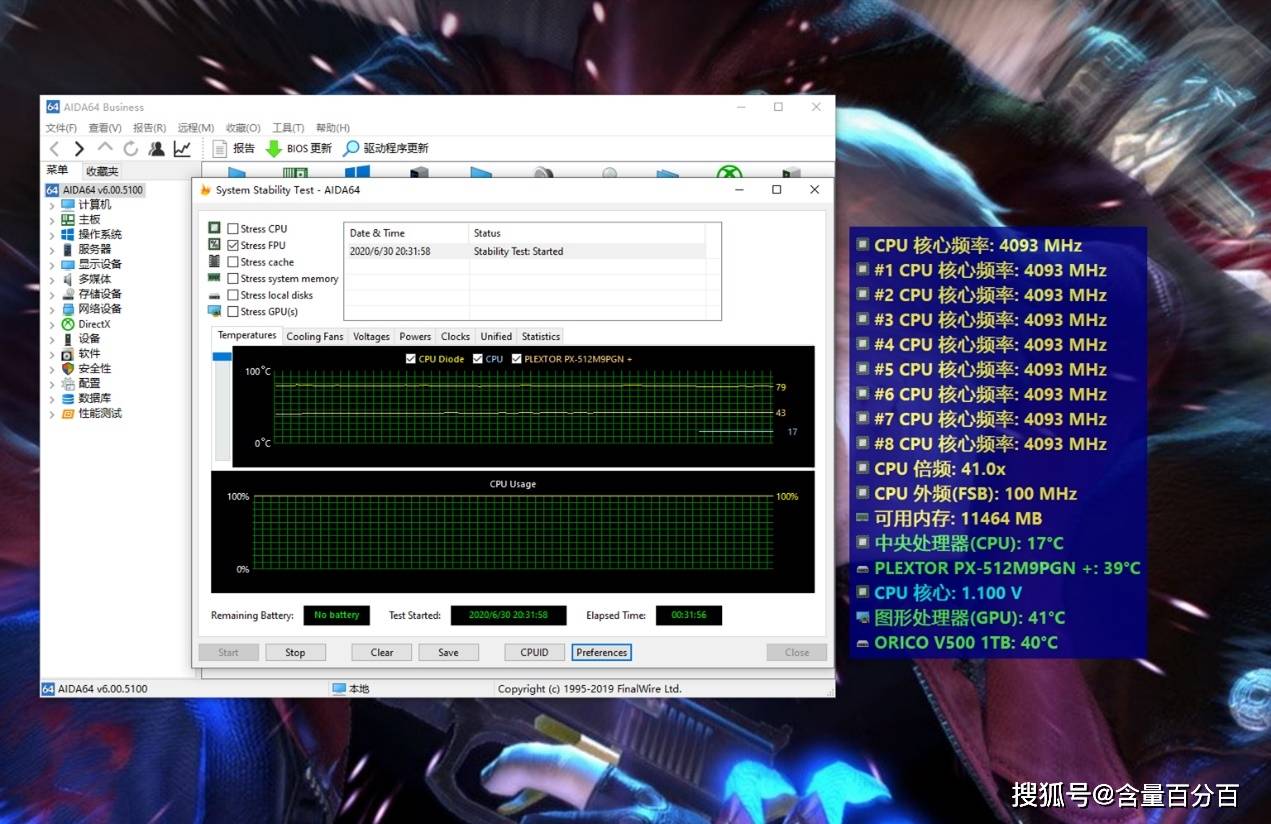Open the 工具(T) menu
Viewport: 1271px width, 824px height.
(x=288, y=128)
